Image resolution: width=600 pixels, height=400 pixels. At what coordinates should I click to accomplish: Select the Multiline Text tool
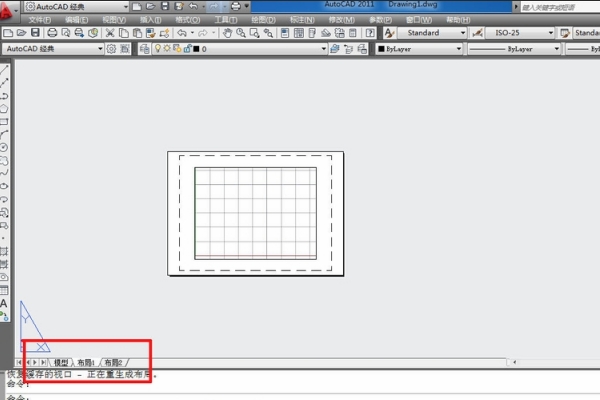coord(4,303)
